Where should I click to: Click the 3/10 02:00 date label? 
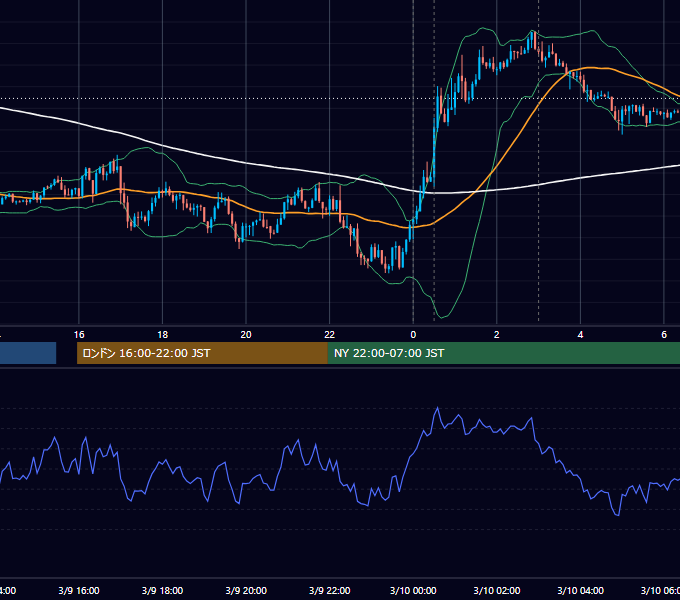(x=497, y=590)
